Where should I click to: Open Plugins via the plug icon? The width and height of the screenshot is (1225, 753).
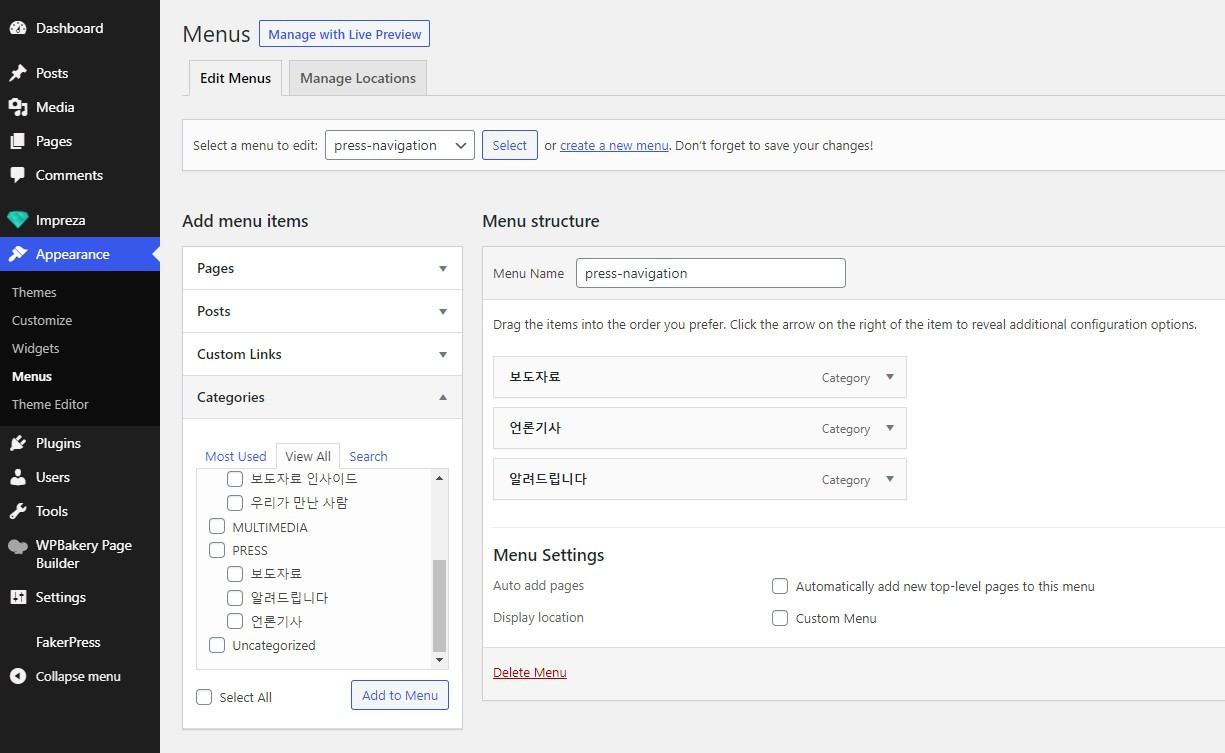click(18, 443)
